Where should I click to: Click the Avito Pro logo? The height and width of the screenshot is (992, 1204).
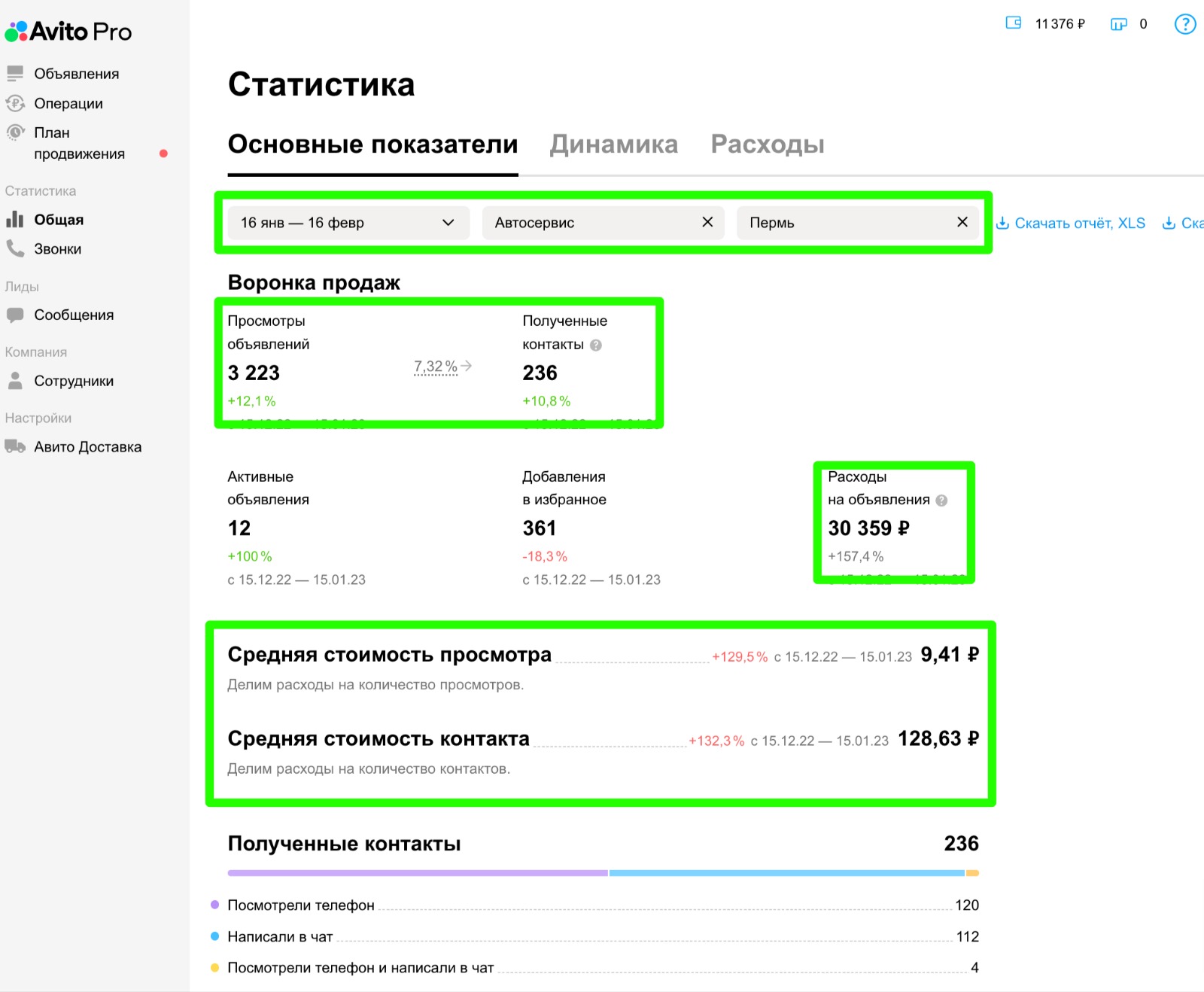[x=68, y=32]
